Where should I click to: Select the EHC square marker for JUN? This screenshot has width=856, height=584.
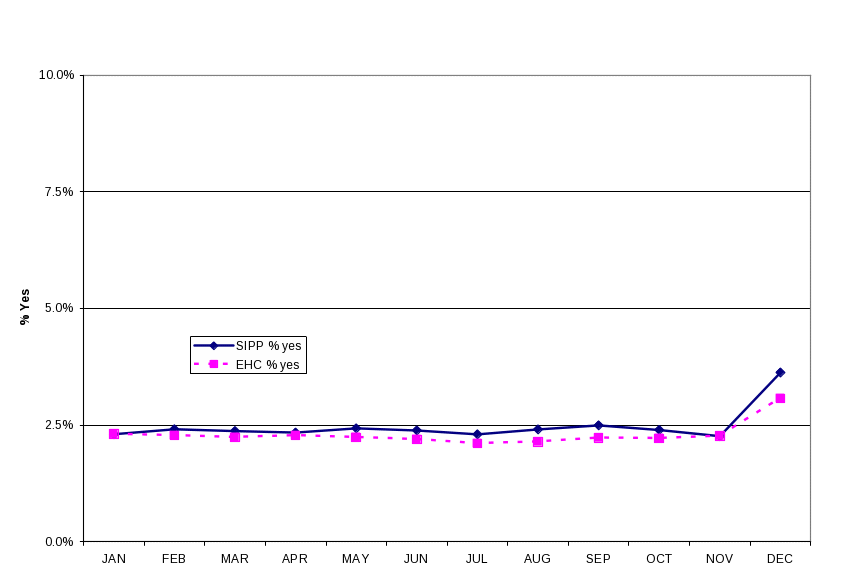[x=417, y=439]
